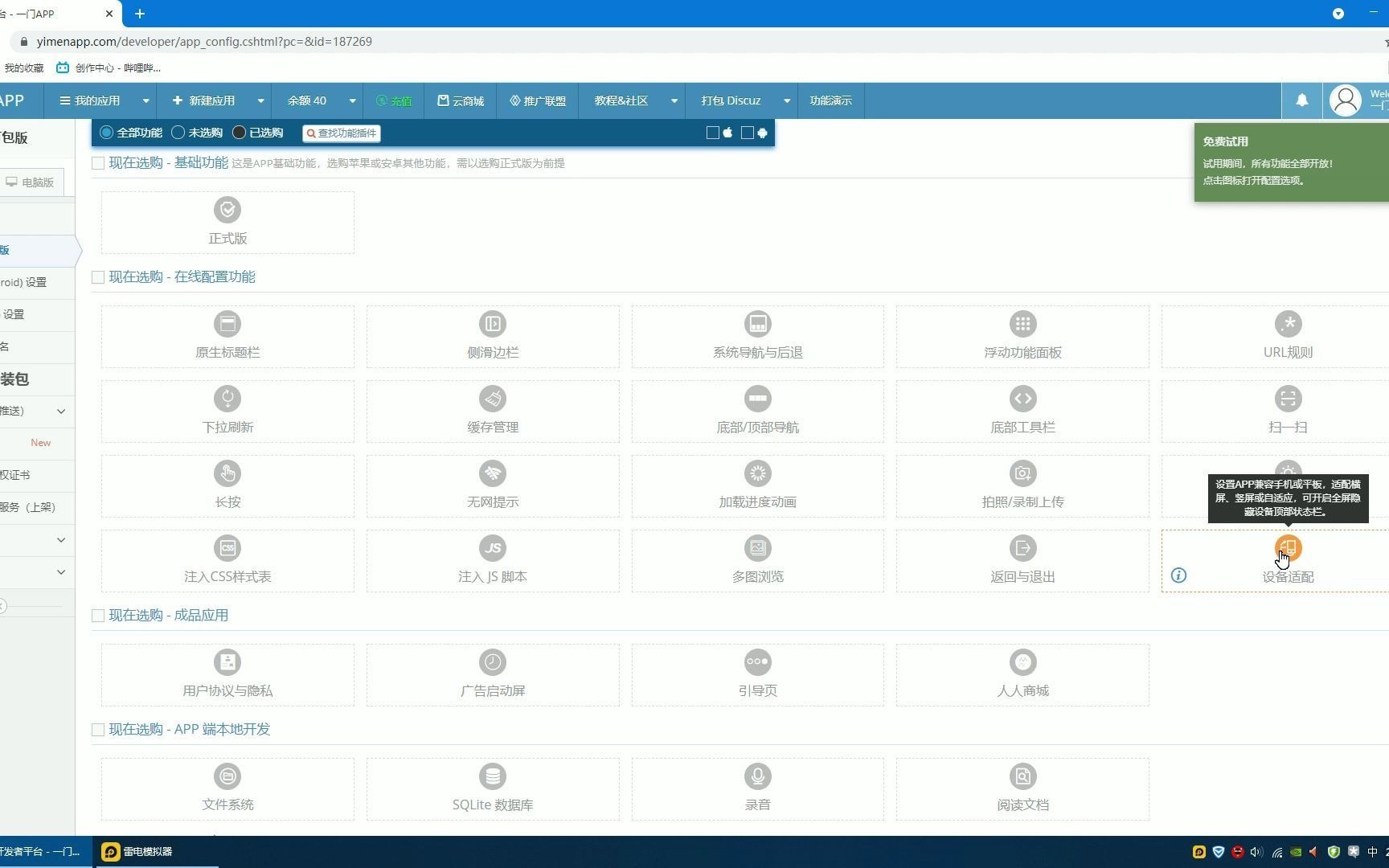Click the volume icon in system tray
This screenshot has width=1389, height=868.
pos(1256,852)
